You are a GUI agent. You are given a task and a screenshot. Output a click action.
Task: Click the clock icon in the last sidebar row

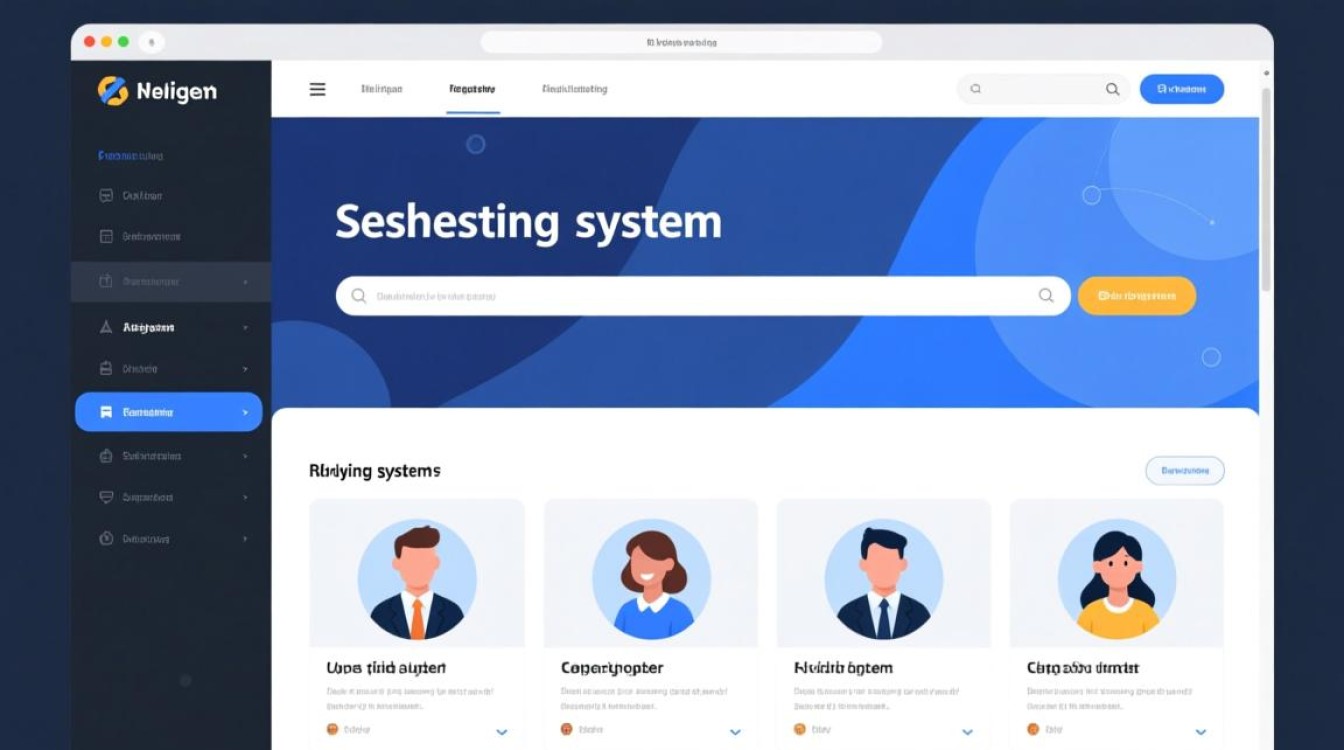click(x=106, y=538)
